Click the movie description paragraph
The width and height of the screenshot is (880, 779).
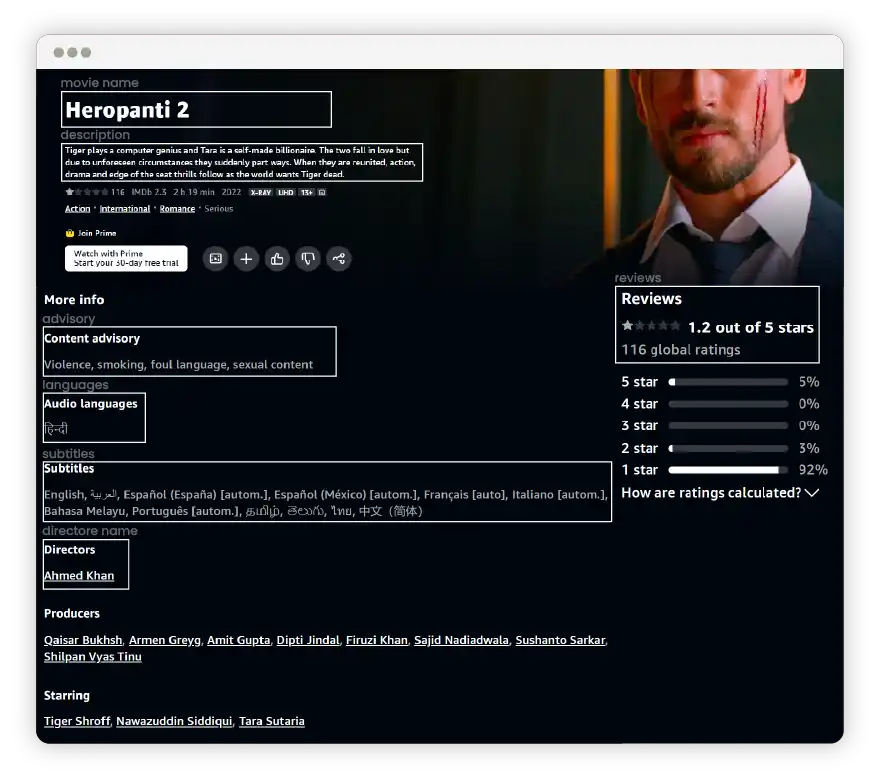click(240, 162)
